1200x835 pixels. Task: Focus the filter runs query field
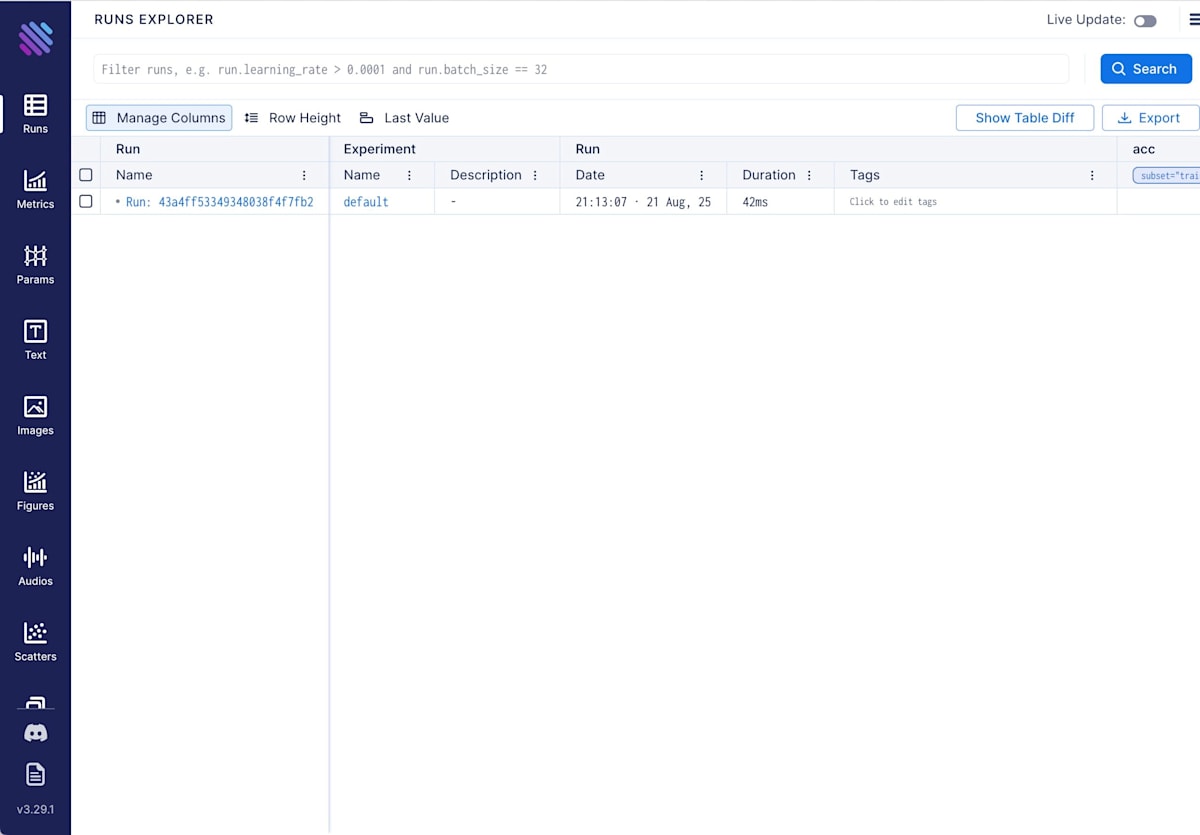click(581, 69)
